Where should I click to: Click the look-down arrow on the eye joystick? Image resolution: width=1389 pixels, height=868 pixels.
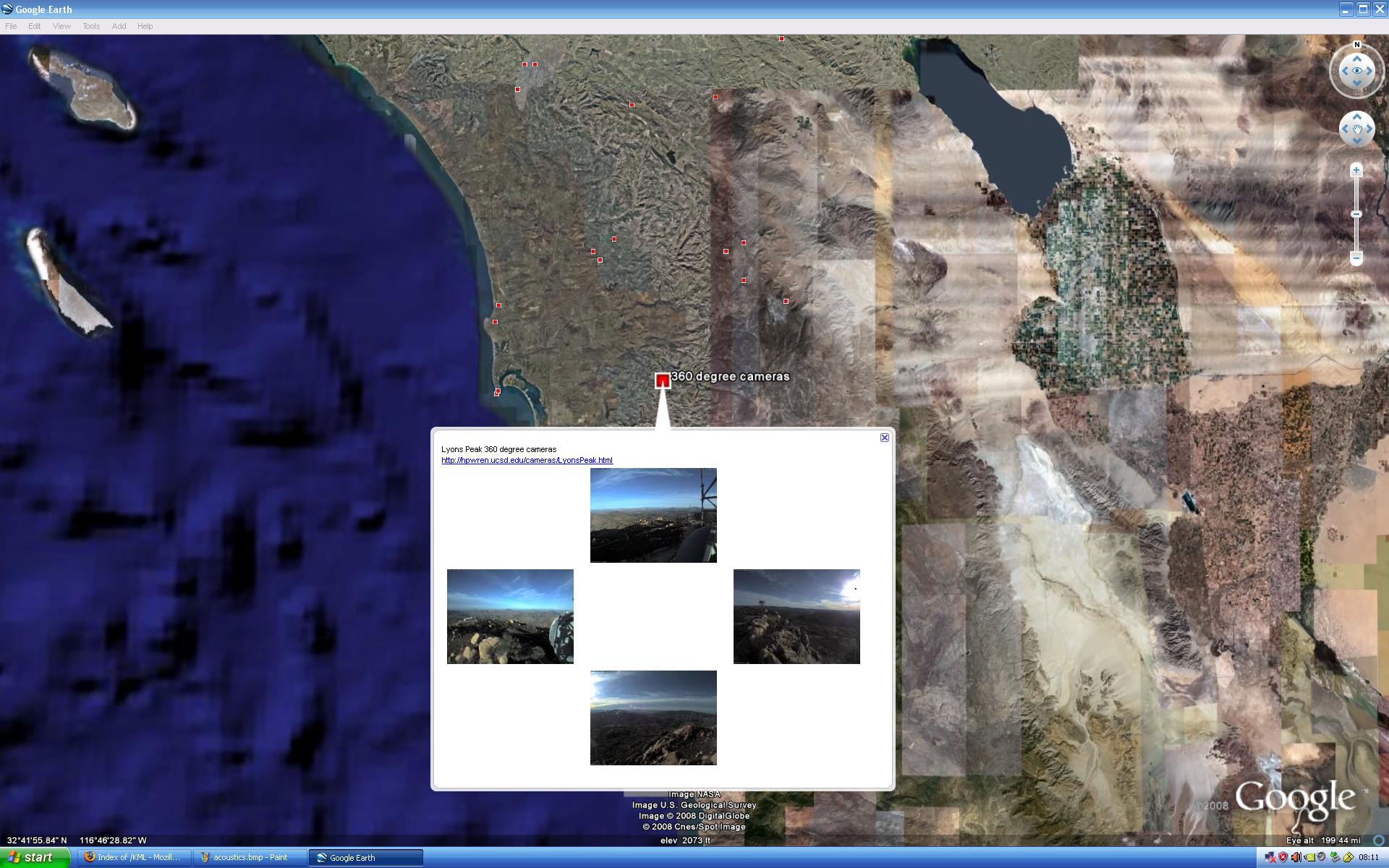click(1356, 84)
